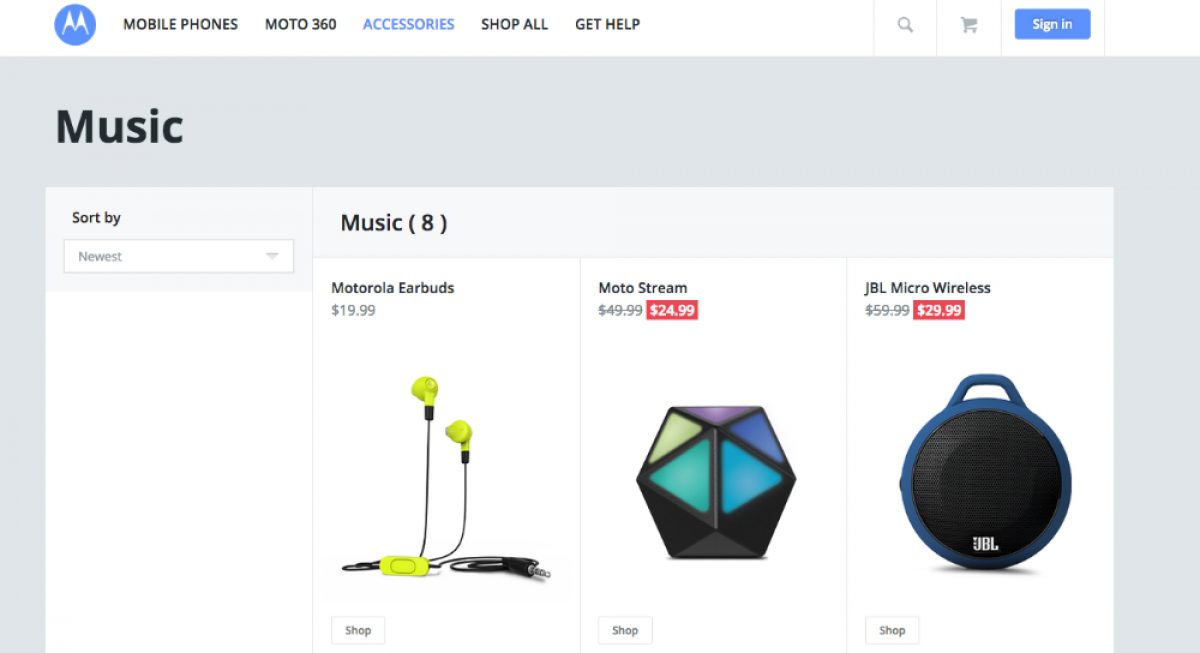Screen dimensions: 1200x653
Task: Open the Shop All menu
Action: tap(514, 24)
